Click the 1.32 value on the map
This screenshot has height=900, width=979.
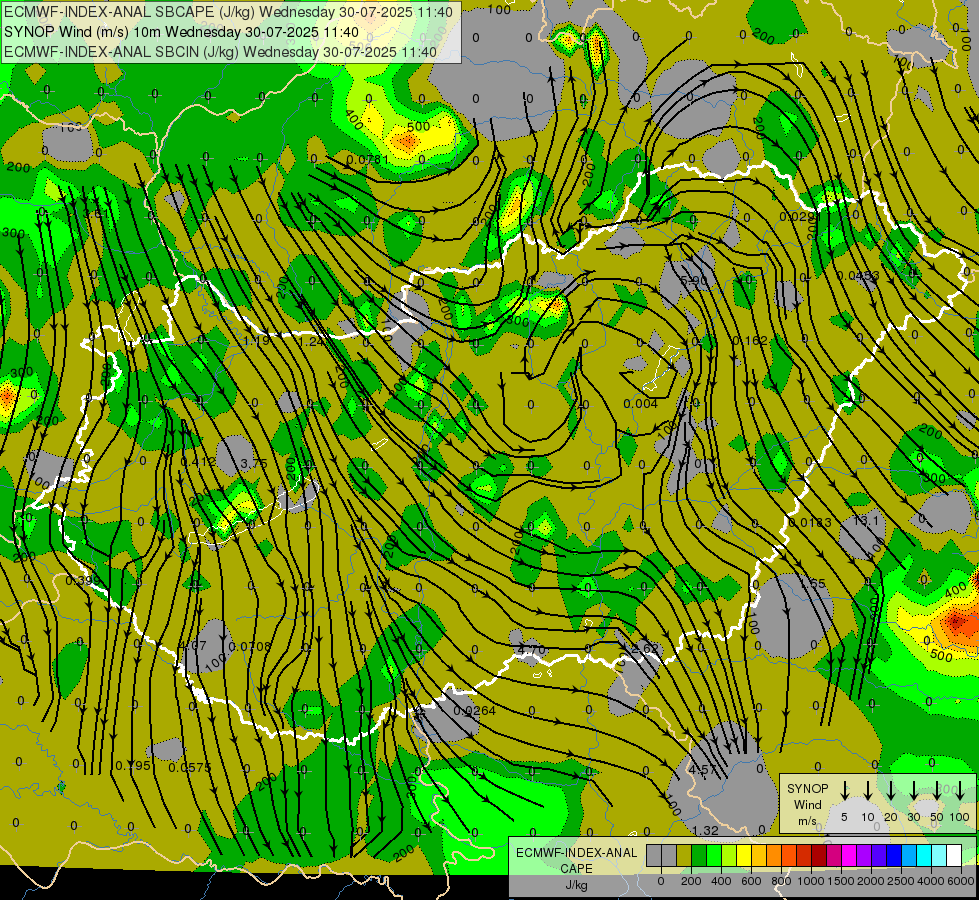pos(705,831)
